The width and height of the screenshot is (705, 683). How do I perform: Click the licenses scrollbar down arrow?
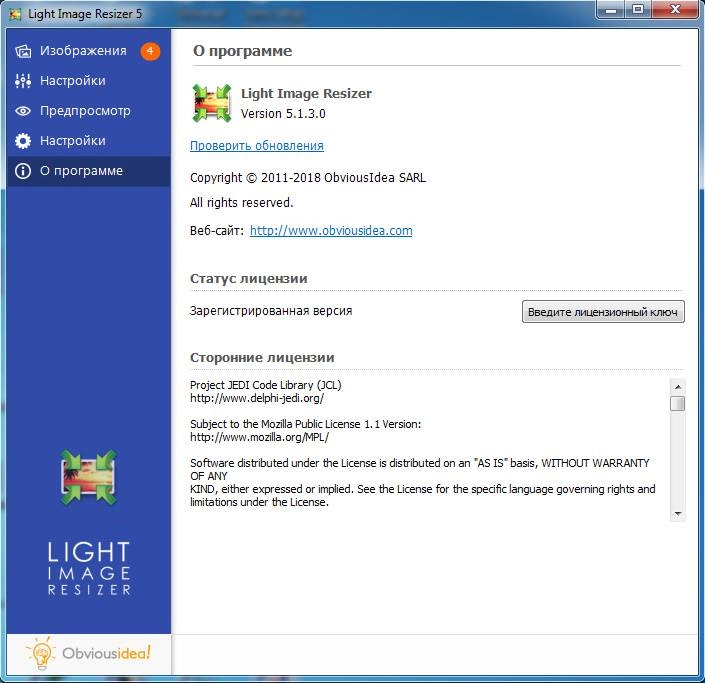[x=678, y=513]
